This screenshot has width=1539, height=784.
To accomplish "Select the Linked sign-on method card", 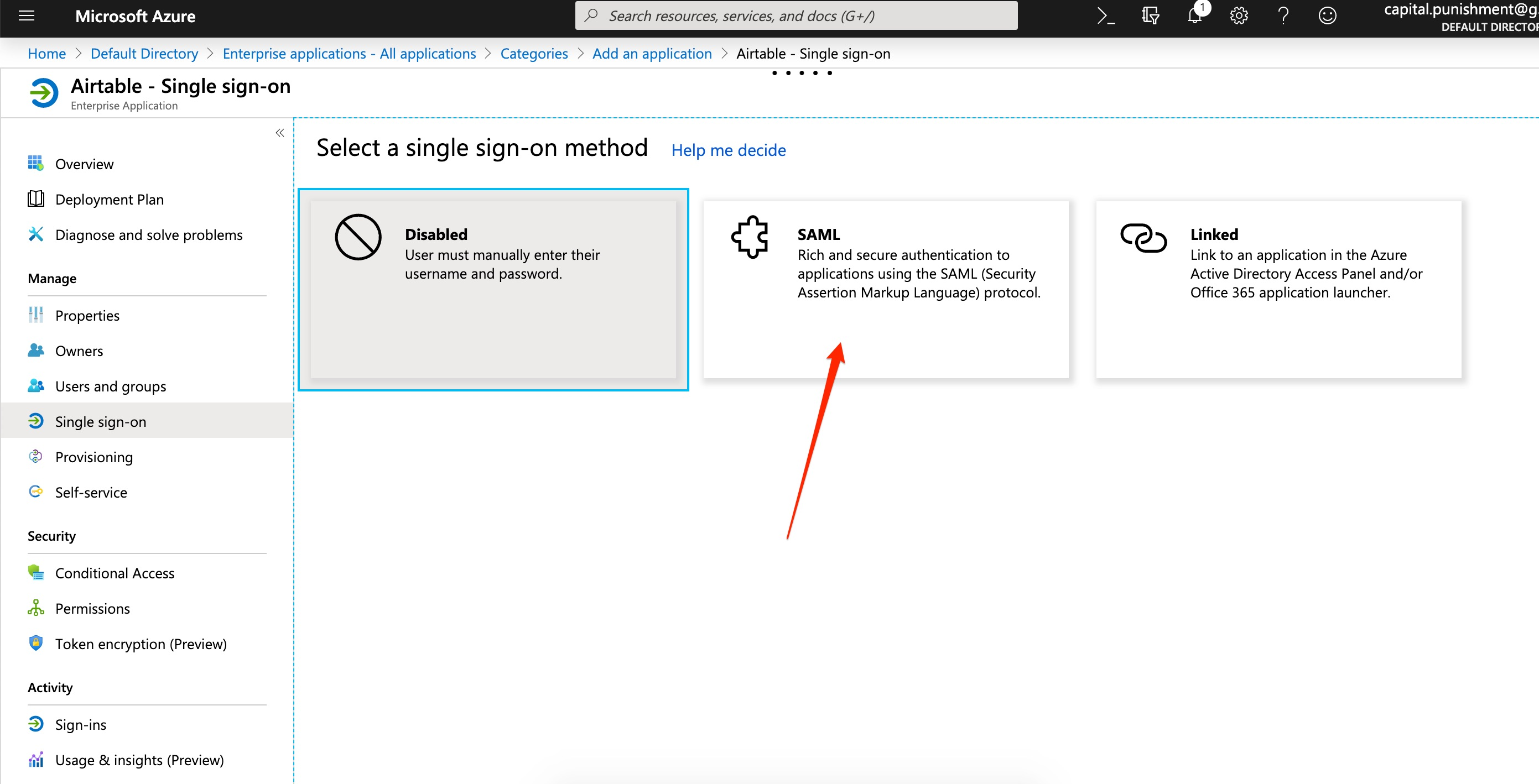I will click(1278, 290).
